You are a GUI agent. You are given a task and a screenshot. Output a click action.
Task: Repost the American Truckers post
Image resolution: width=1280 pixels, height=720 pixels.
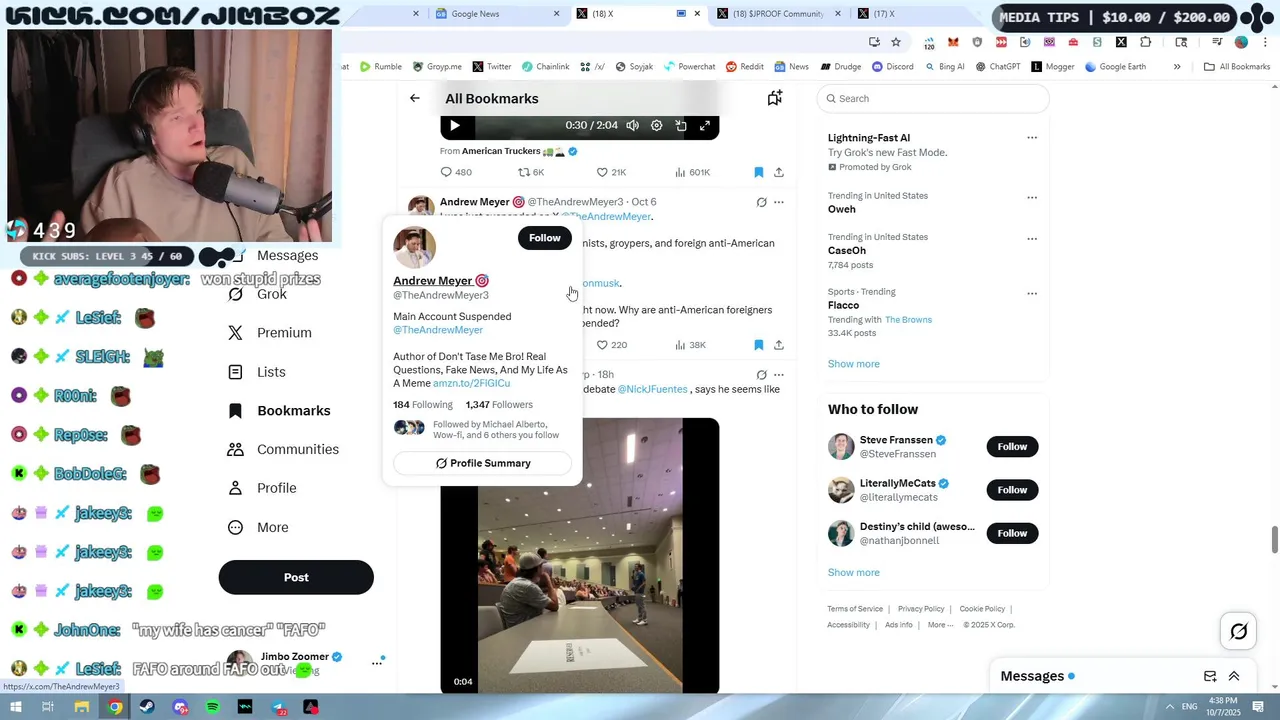[x=530, y=172]
